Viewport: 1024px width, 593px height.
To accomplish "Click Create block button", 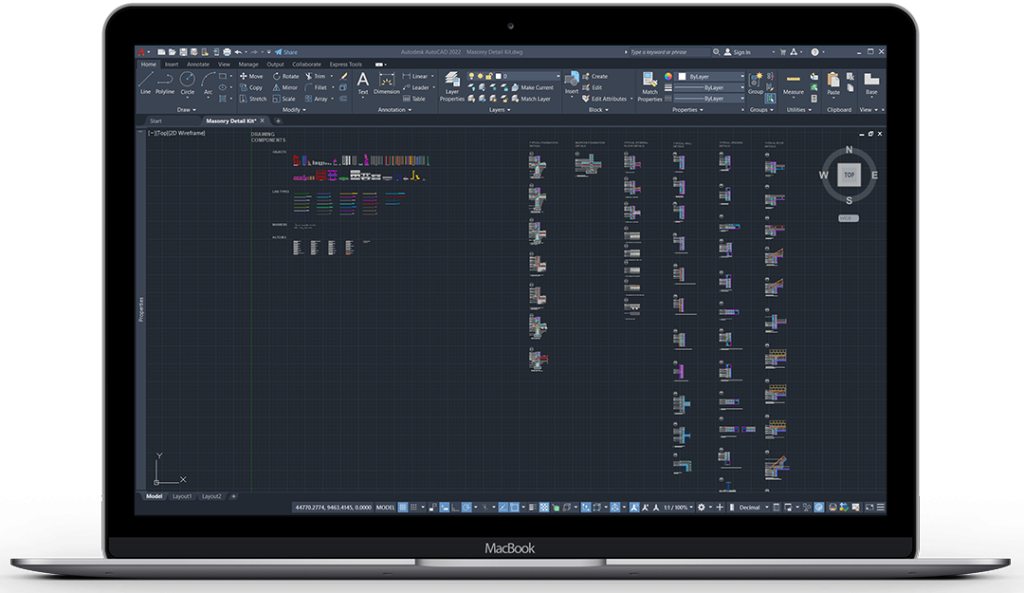I will [595, 76].
